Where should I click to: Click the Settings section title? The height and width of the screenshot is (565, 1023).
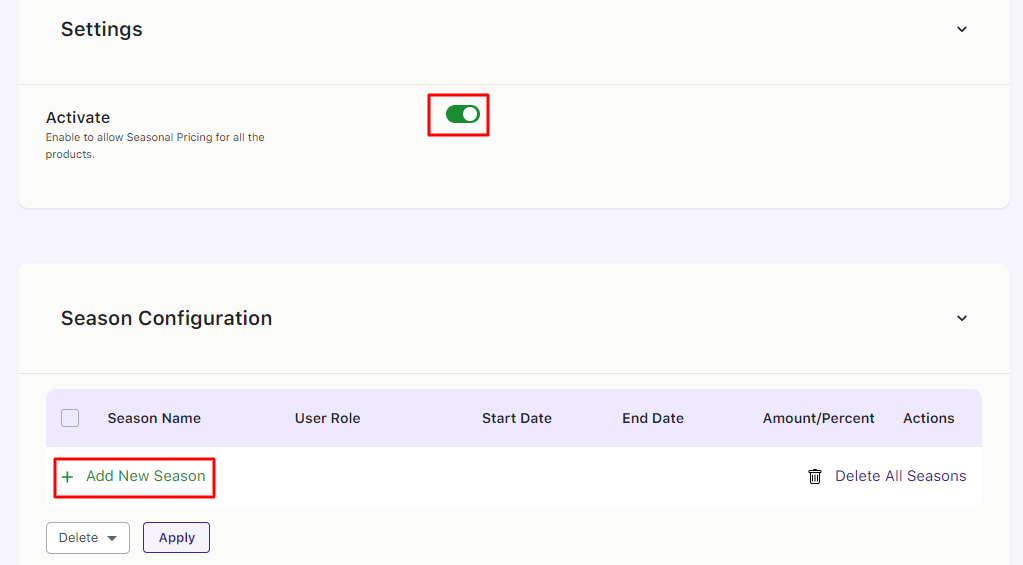(102, 29)
